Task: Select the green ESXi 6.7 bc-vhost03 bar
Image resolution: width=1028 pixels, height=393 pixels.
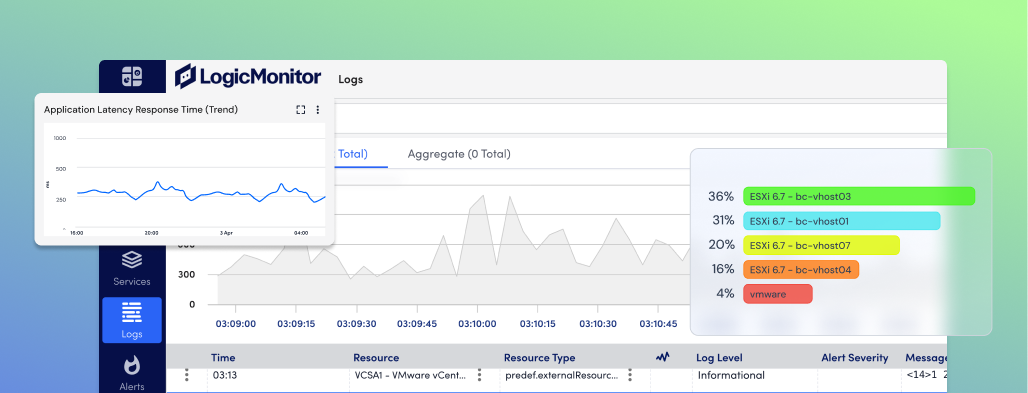Action: pos(859,196)
